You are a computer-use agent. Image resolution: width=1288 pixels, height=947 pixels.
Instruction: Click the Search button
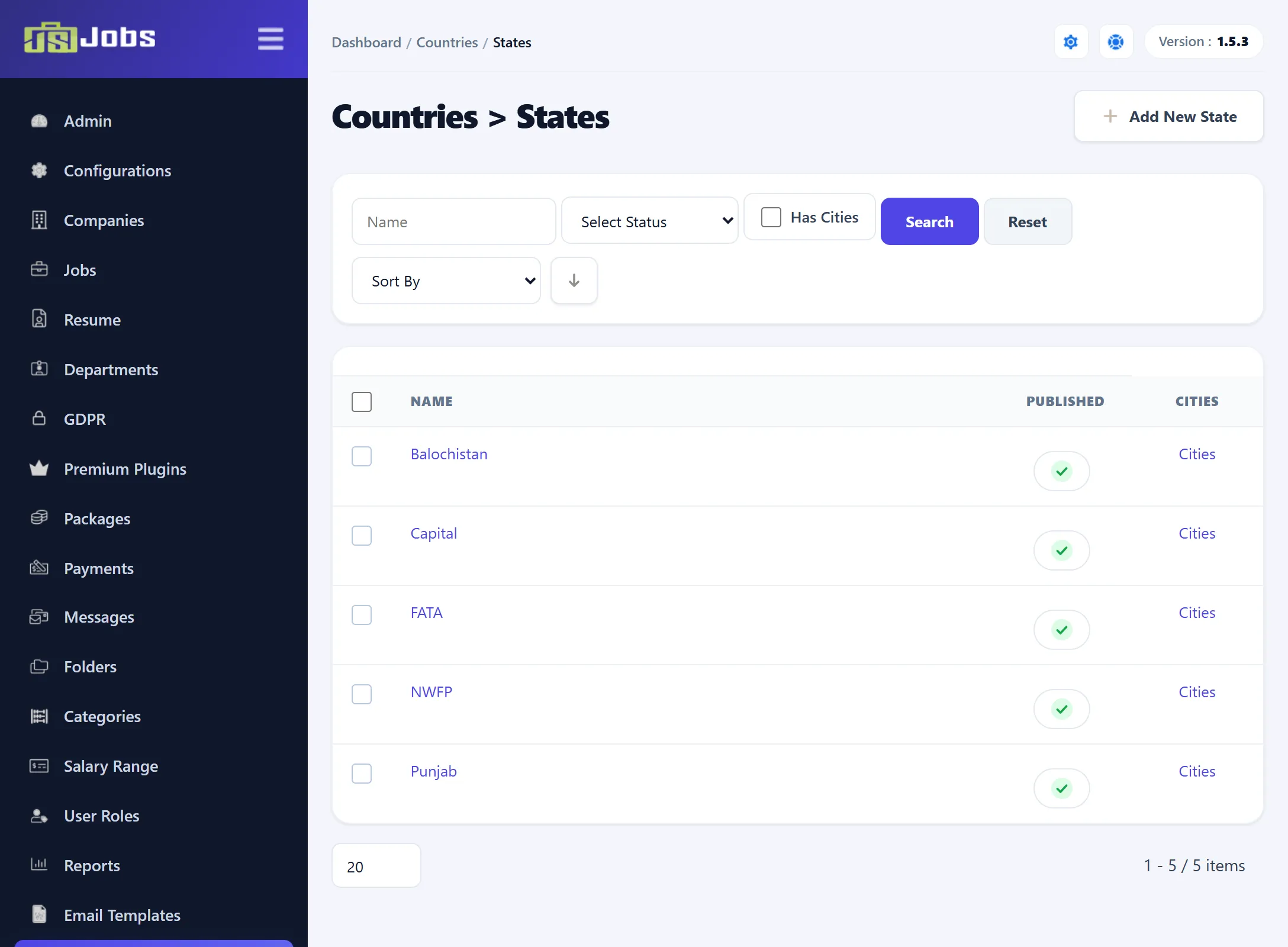click(x=929, y=221)
